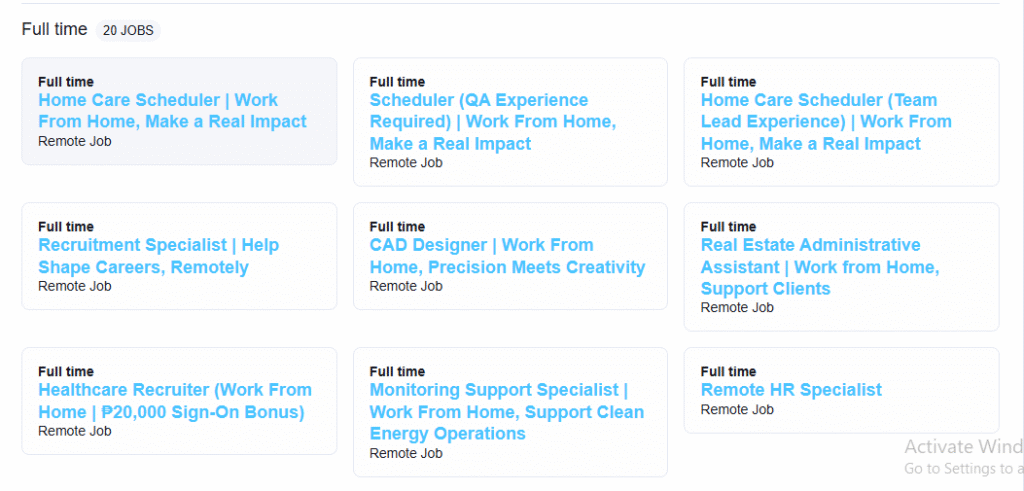Click Remote Job label under Healthcare Recruiter
The image size is (1024, 491).
(75, 431)
